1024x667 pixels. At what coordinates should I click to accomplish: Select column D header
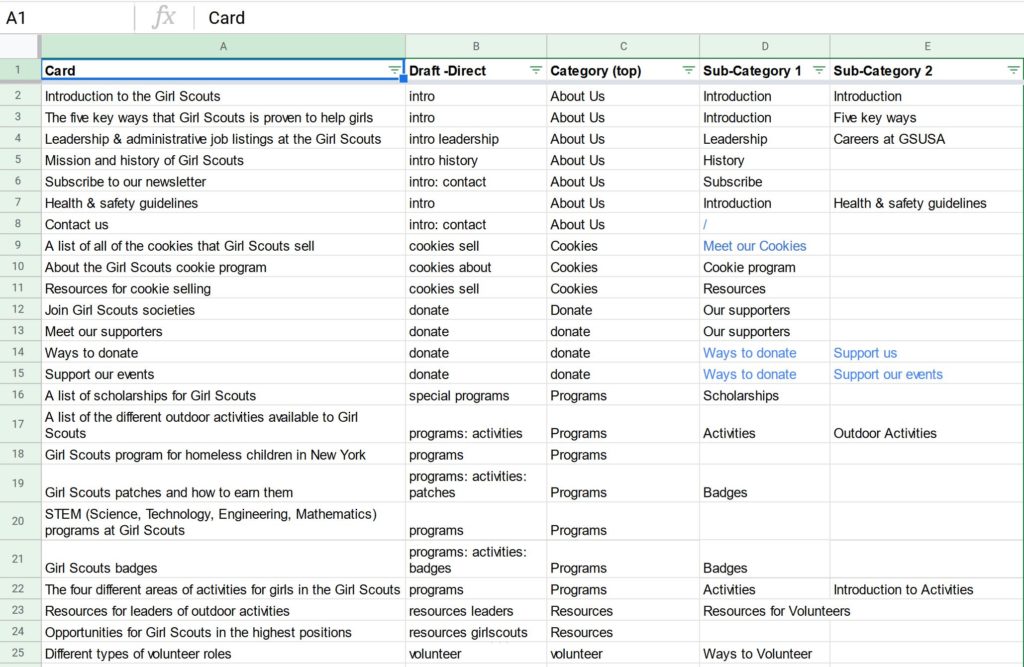(765, 46)
